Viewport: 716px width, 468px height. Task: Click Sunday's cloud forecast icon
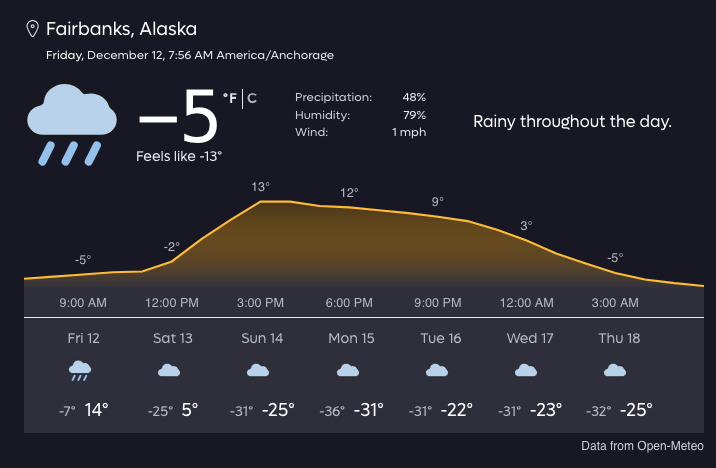coord(258,371)
